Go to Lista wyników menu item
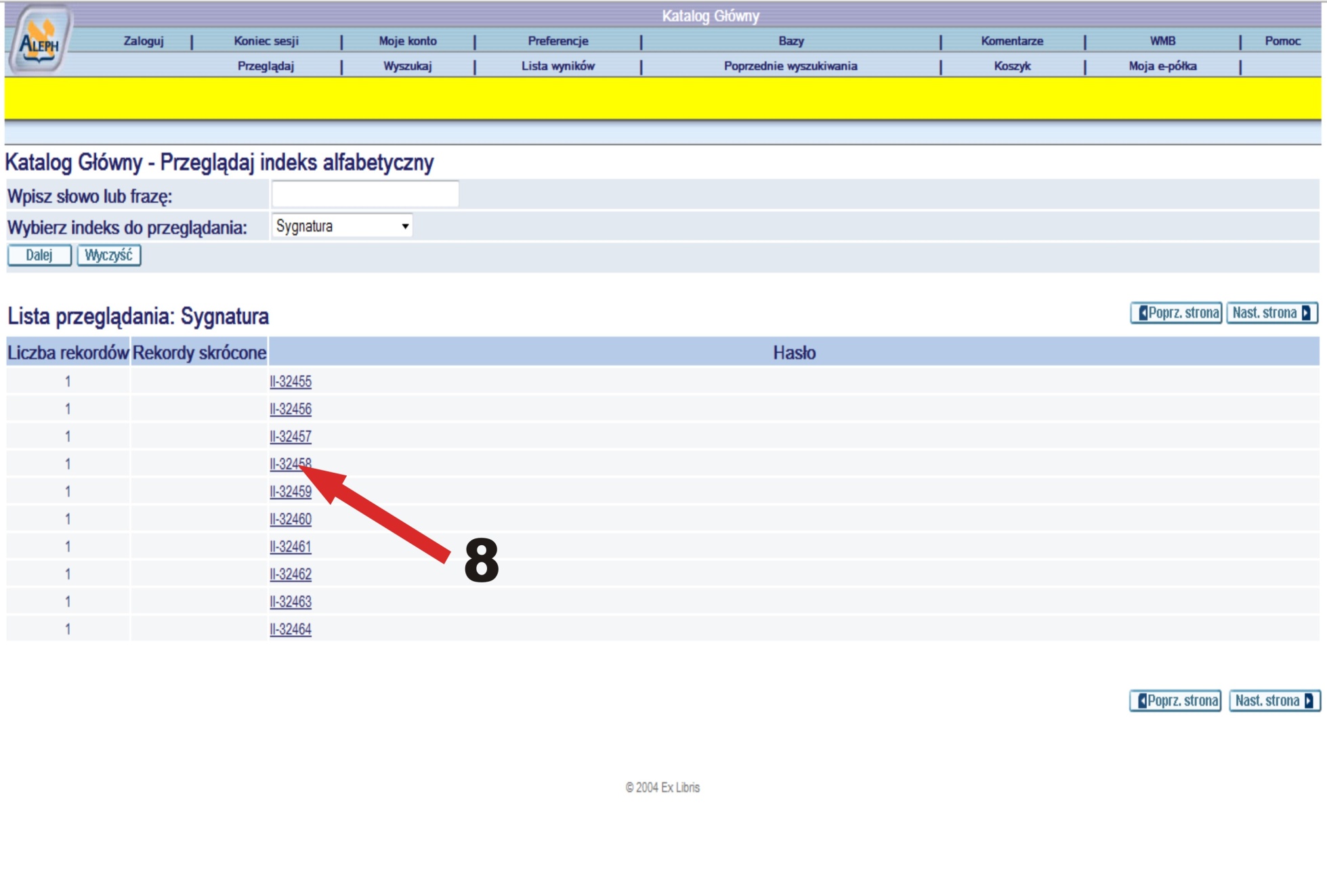 [x=558, y=66]
